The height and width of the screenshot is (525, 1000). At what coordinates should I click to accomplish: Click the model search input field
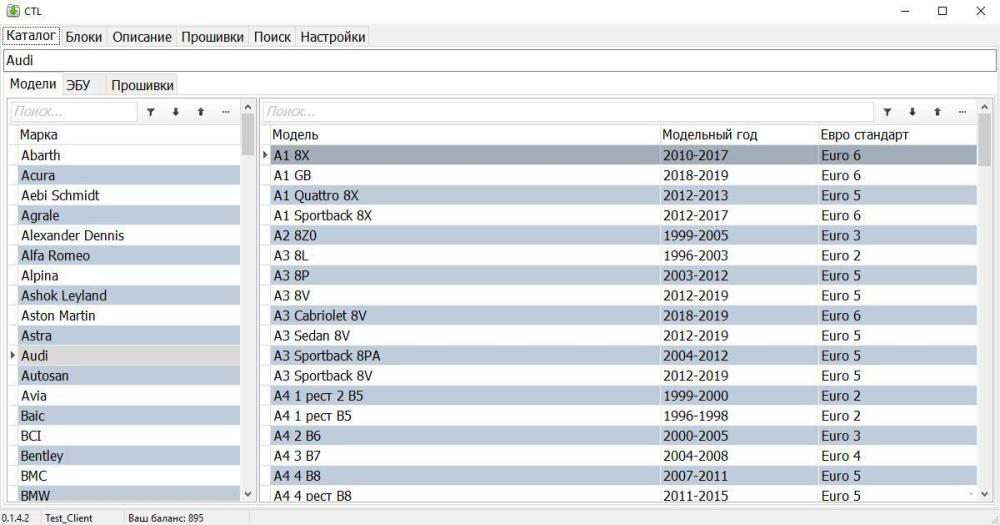[565, 112]
